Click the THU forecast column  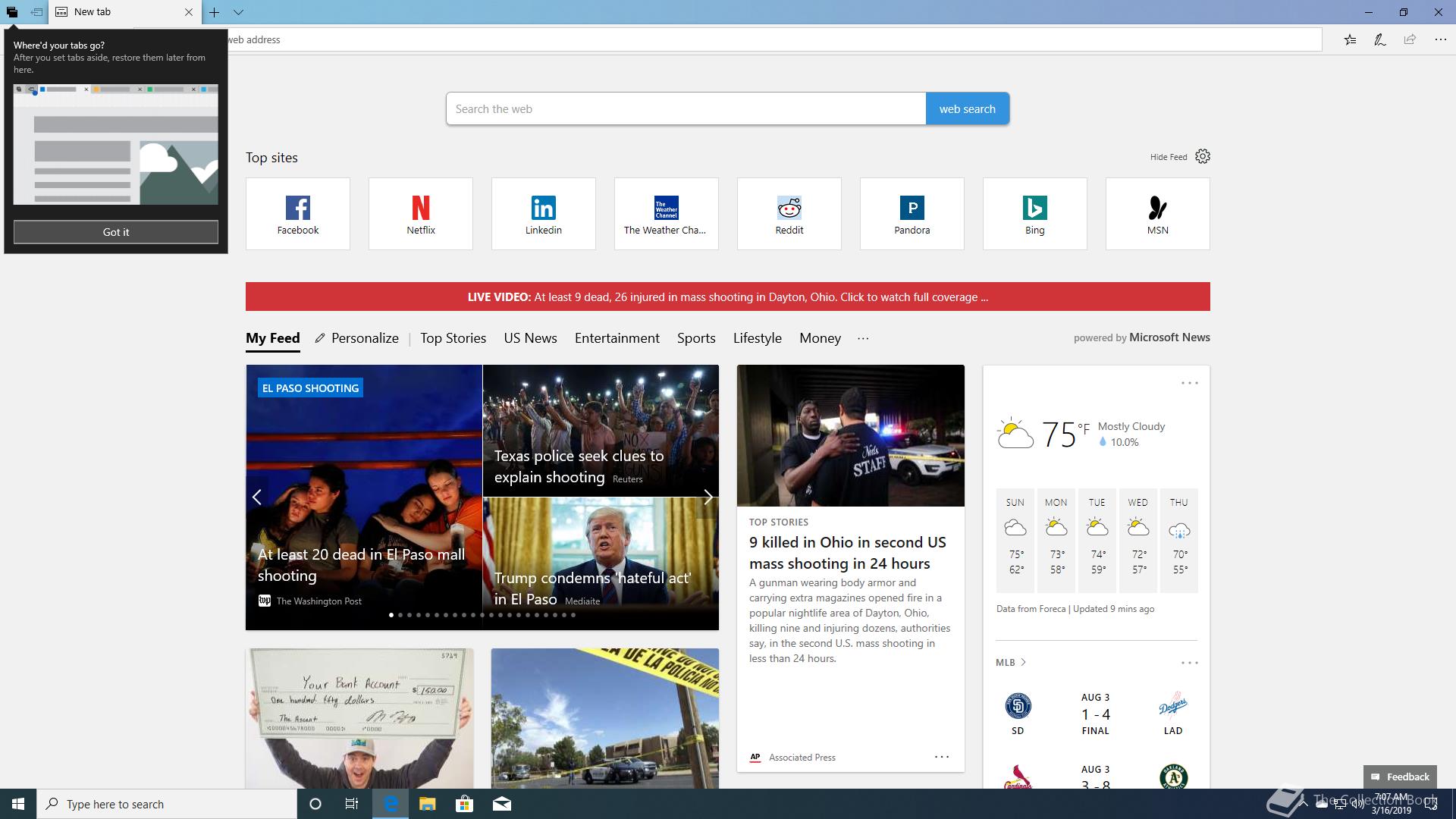[x=1179, y=540]
